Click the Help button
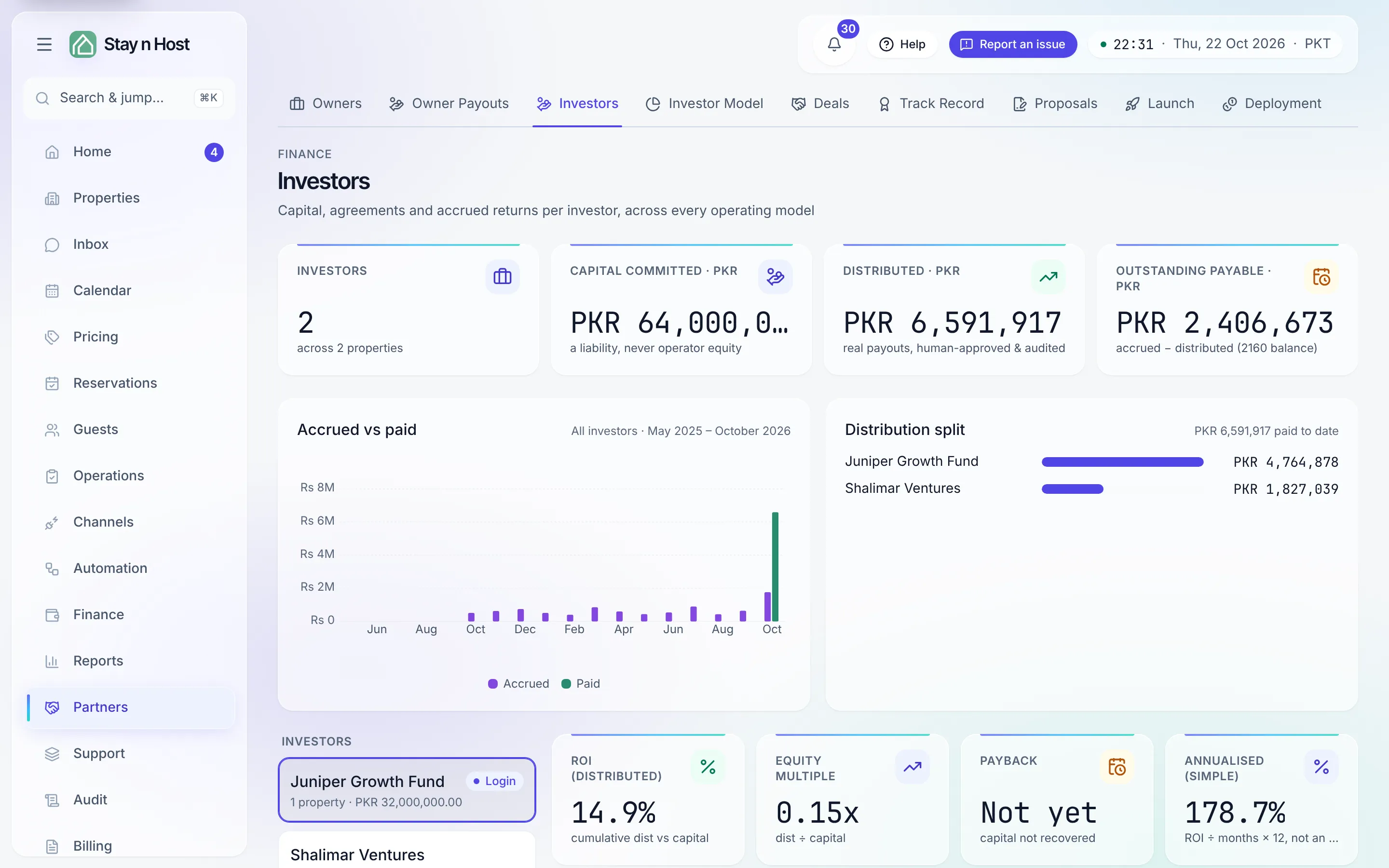This screenshot has height=868, width=1389. pos(902,44)
